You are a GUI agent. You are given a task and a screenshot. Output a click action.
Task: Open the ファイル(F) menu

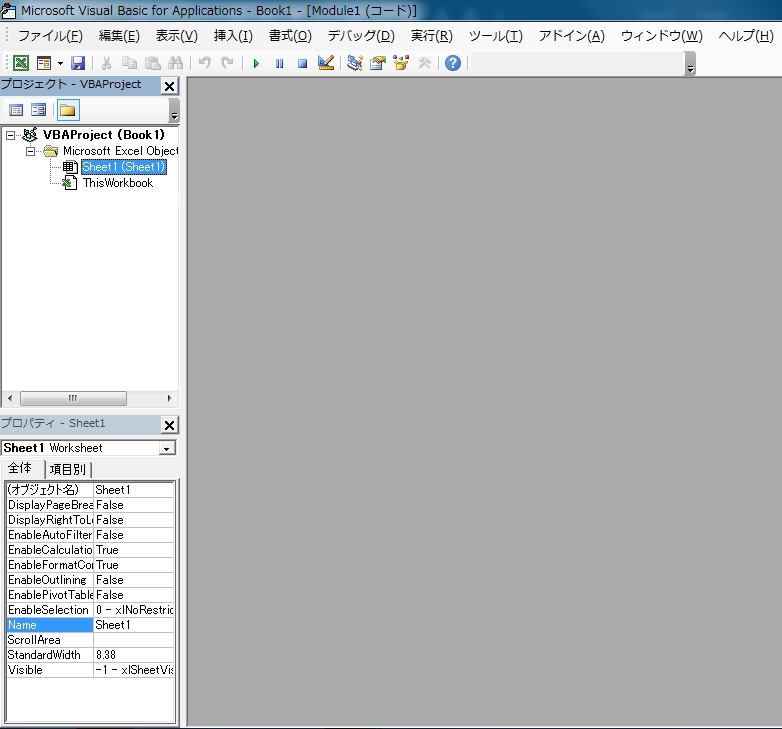50,36
